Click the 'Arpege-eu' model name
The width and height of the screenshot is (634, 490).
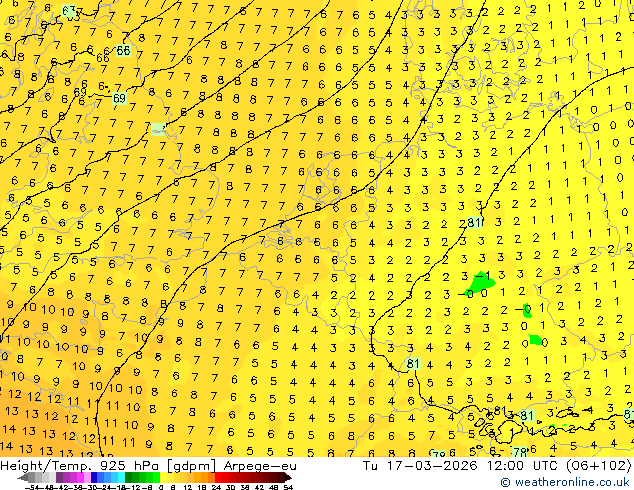(260, 466)
